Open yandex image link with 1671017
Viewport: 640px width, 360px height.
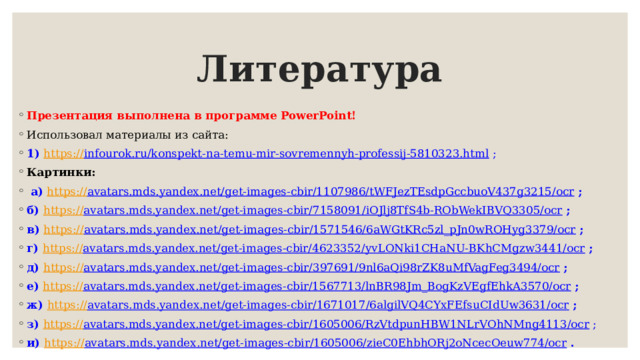308,305
